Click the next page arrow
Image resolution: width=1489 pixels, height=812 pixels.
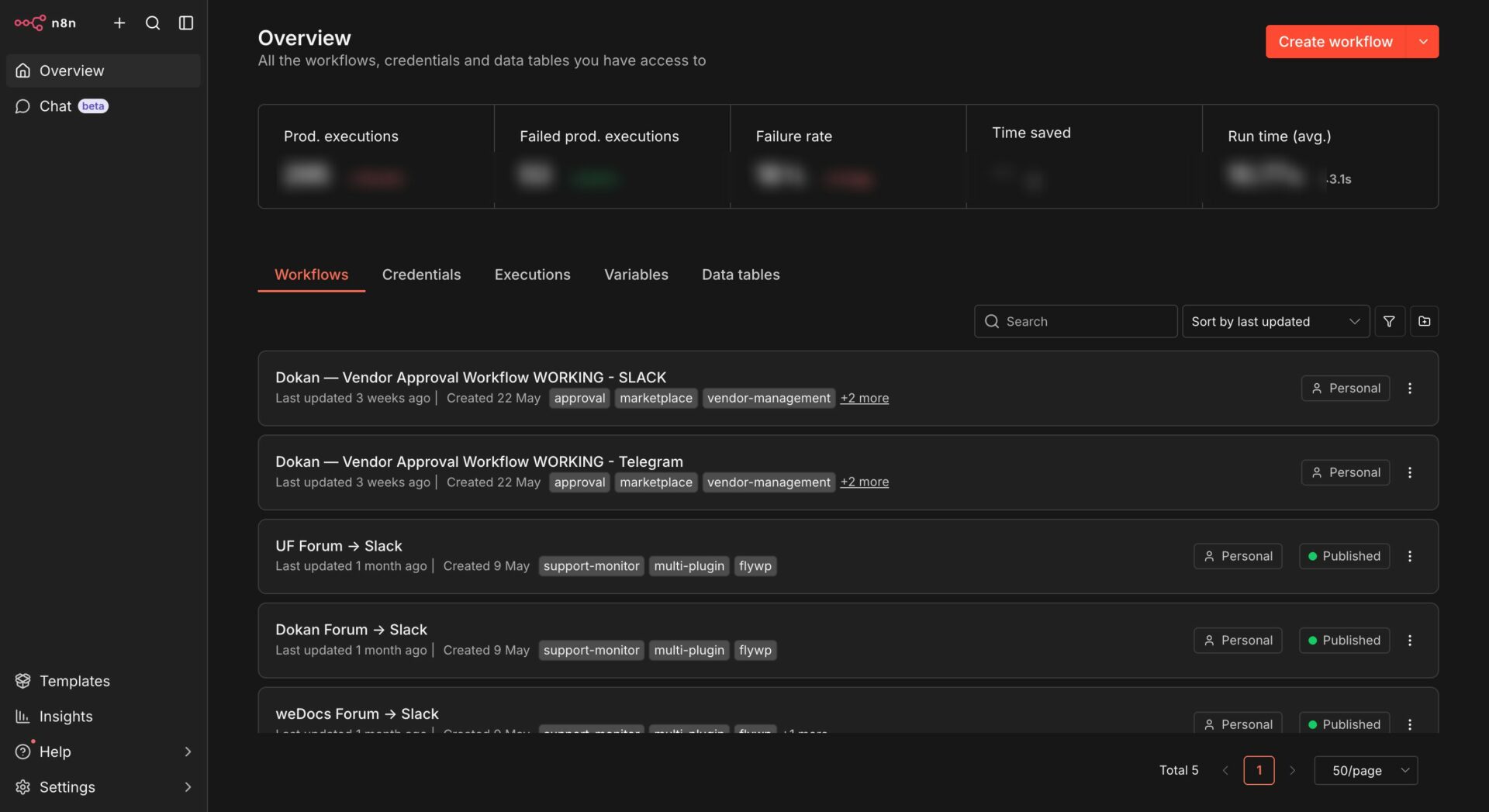pos(1292,770)
